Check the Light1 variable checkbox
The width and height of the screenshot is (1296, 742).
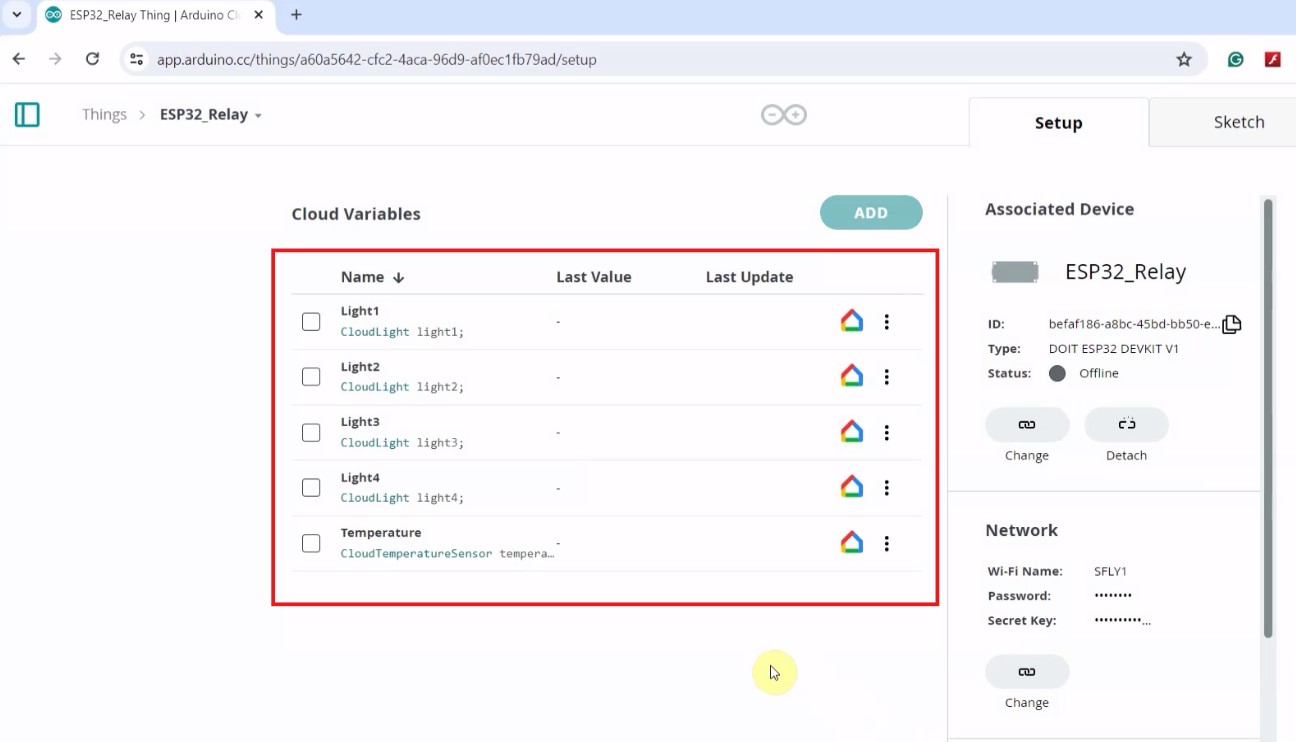[x=311, y=321]
